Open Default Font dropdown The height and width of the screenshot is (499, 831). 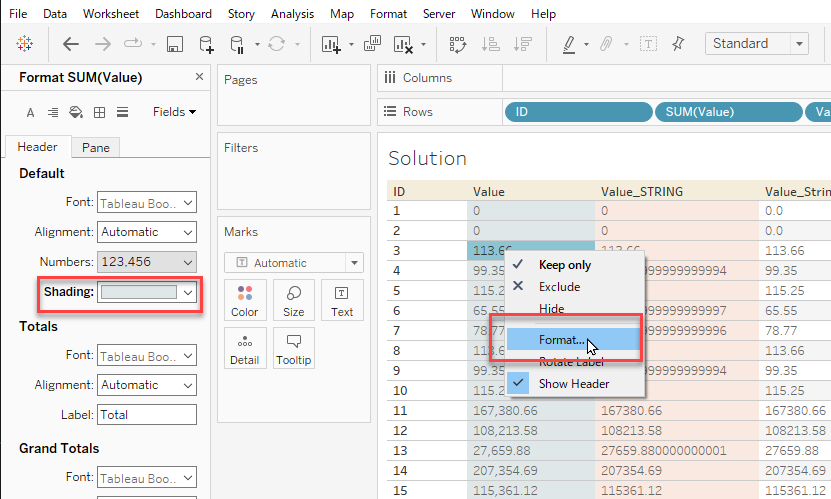(147, 202)
